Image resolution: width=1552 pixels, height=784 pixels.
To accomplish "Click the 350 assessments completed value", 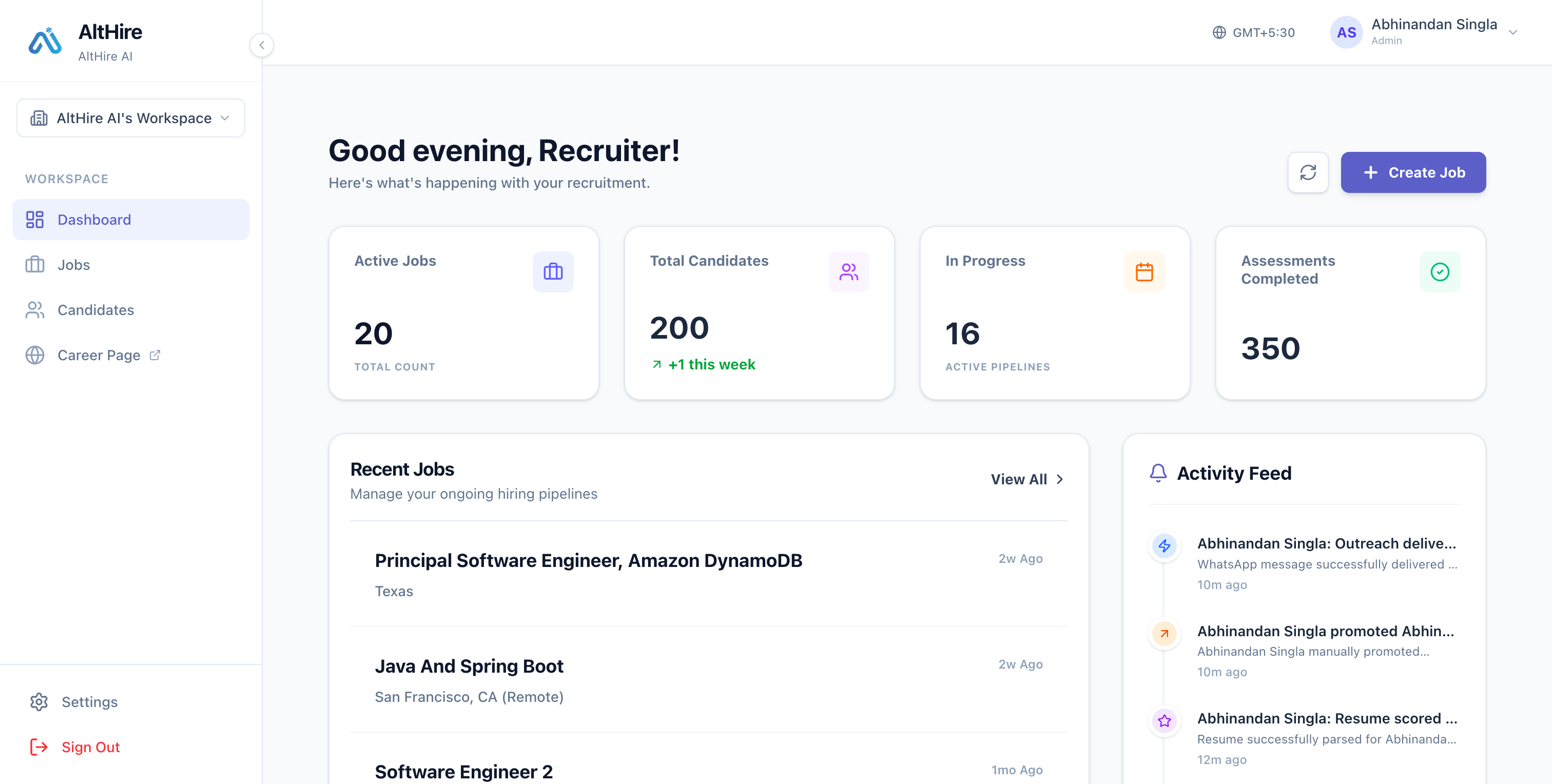I will (x=1270, y=348).
